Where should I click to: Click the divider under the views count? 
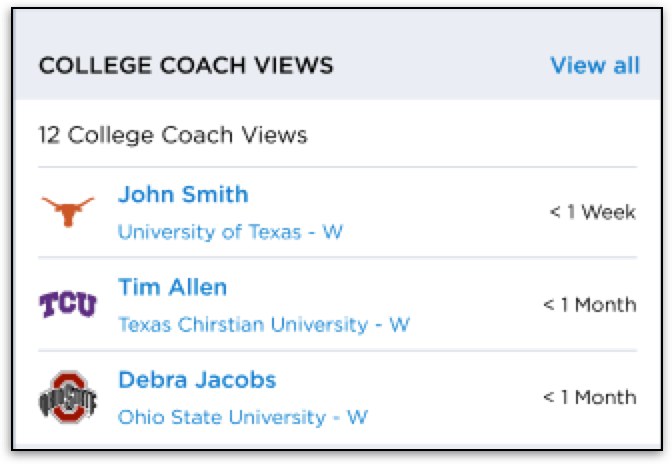click(x=336, y=166)
